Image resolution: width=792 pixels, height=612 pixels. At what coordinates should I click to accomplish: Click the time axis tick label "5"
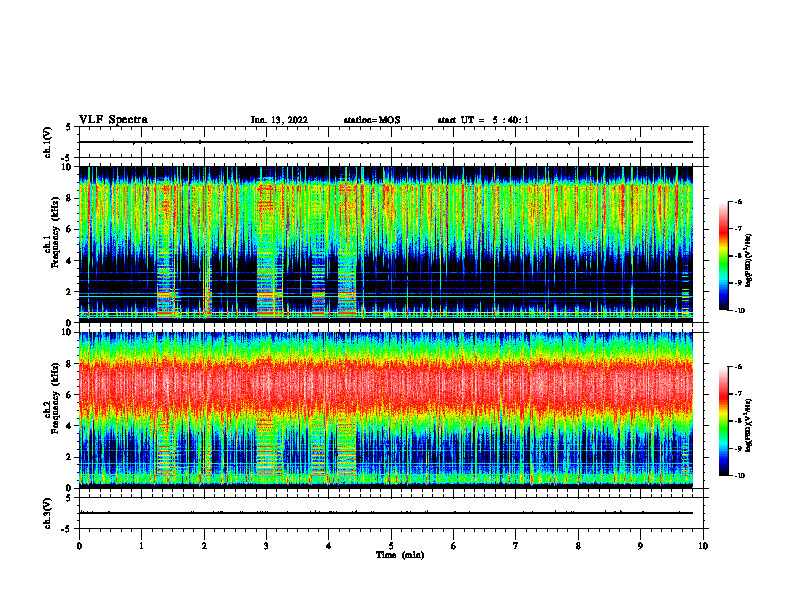coord(391,546)
